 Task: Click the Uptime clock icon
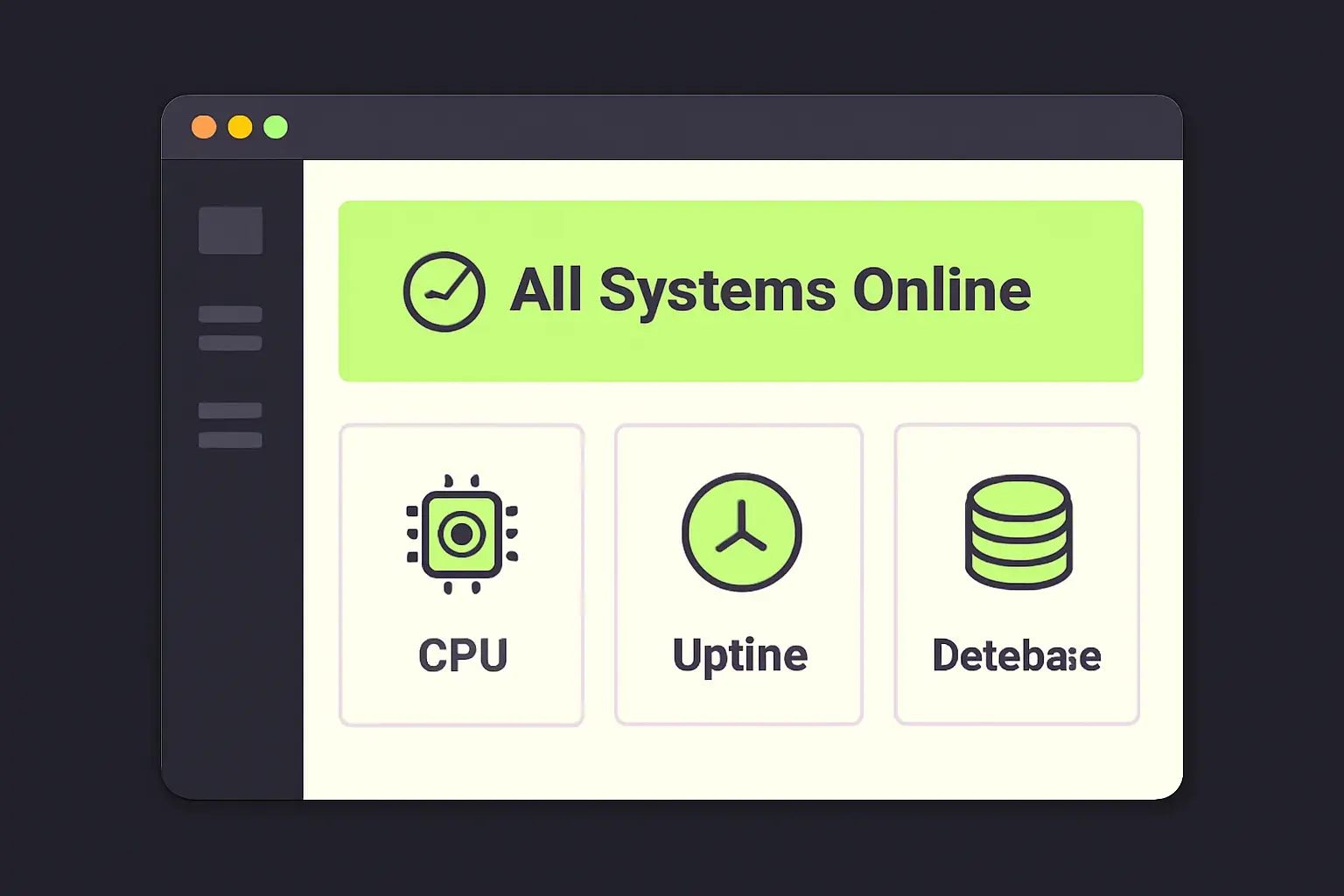[x=742, y=532]
